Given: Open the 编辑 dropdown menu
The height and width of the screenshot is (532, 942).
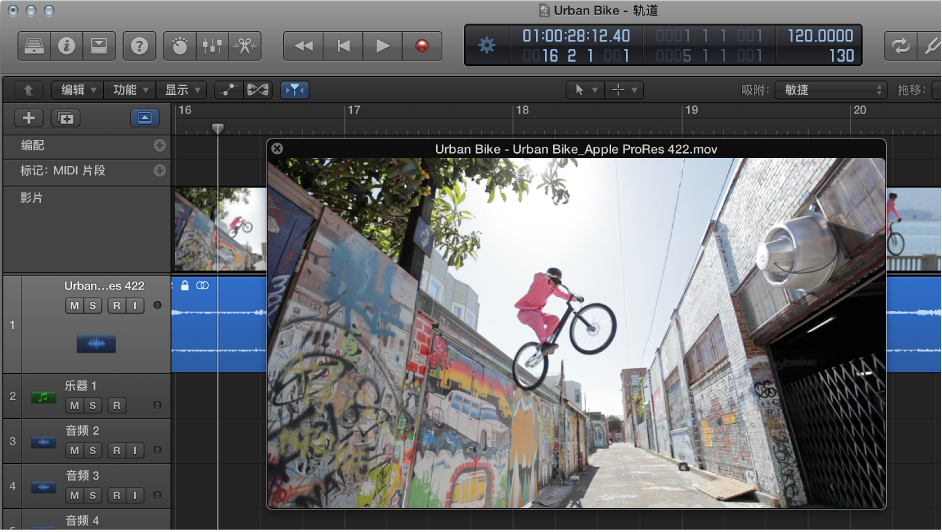Looking at the screenshot, I should [x=78, y=90].
